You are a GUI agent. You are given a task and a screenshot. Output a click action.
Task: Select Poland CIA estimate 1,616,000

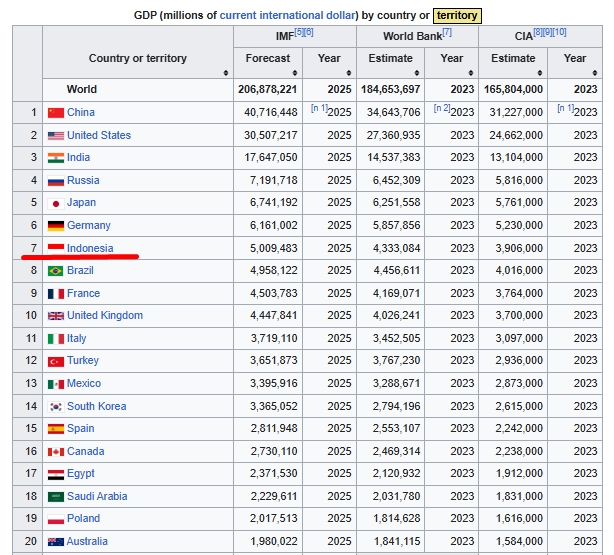pos(519,519)
